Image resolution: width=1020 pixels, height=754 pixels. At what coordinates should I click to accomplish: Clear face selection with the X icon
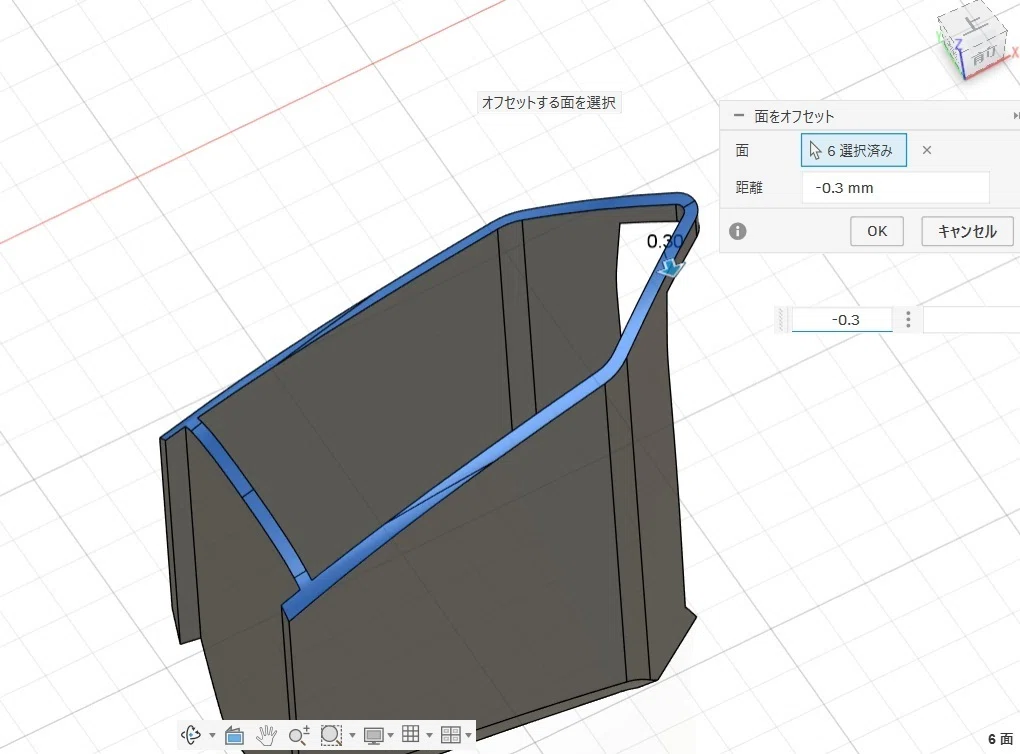[927, 150]
